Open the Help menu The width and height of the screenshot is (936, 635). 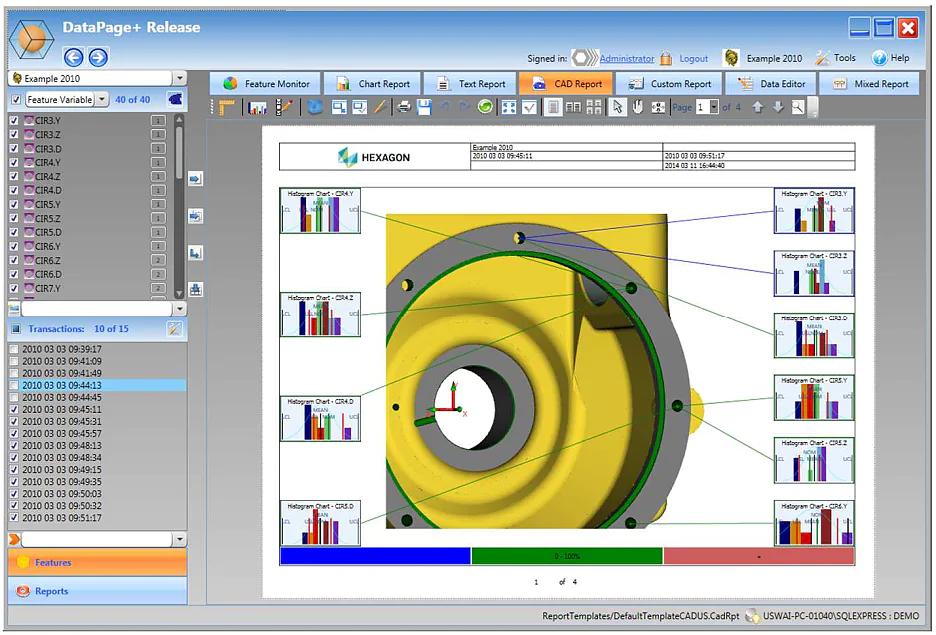tap(891, 58)
